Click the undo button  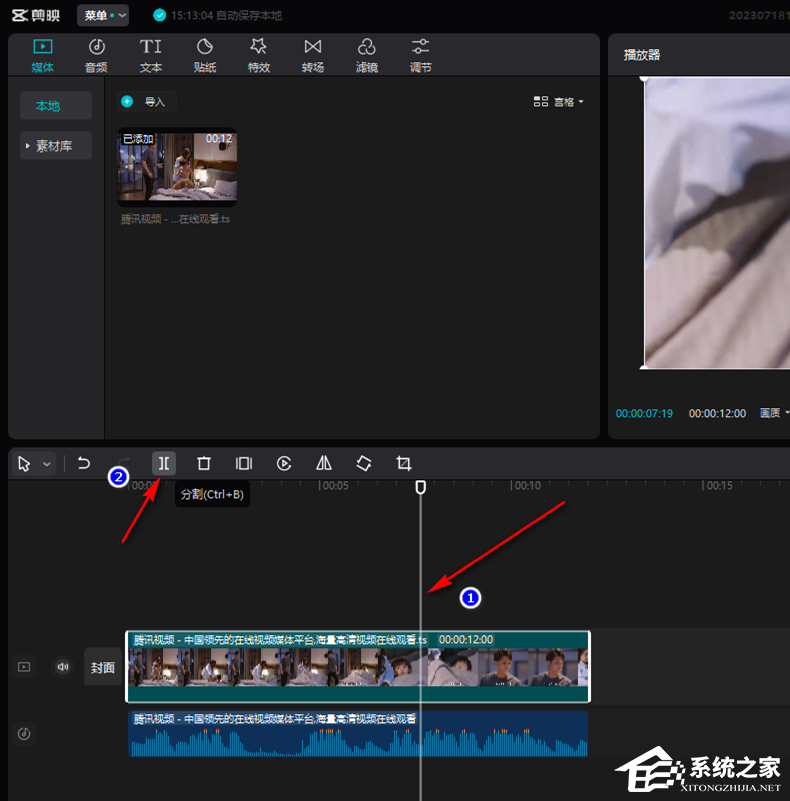coord(84,463)
